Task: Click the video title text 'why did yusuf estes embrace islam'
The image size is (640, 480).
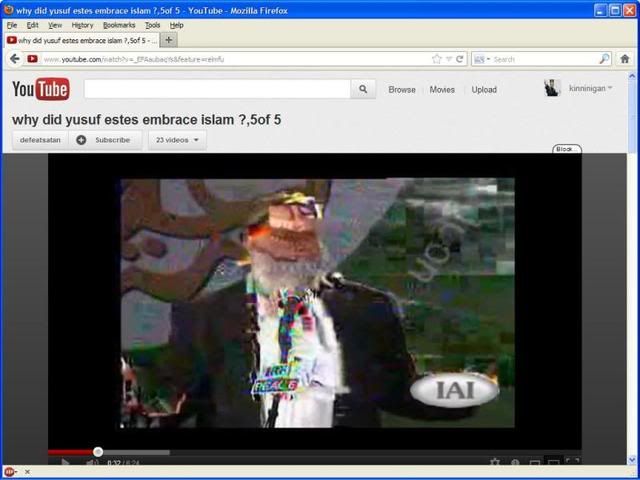Action: point(123,120)
